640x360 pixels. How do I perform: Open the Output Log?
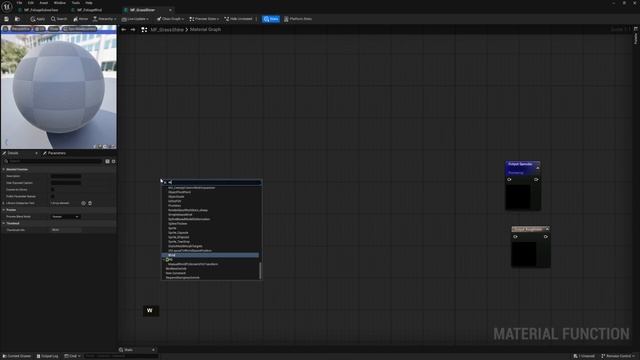point(47,356)
